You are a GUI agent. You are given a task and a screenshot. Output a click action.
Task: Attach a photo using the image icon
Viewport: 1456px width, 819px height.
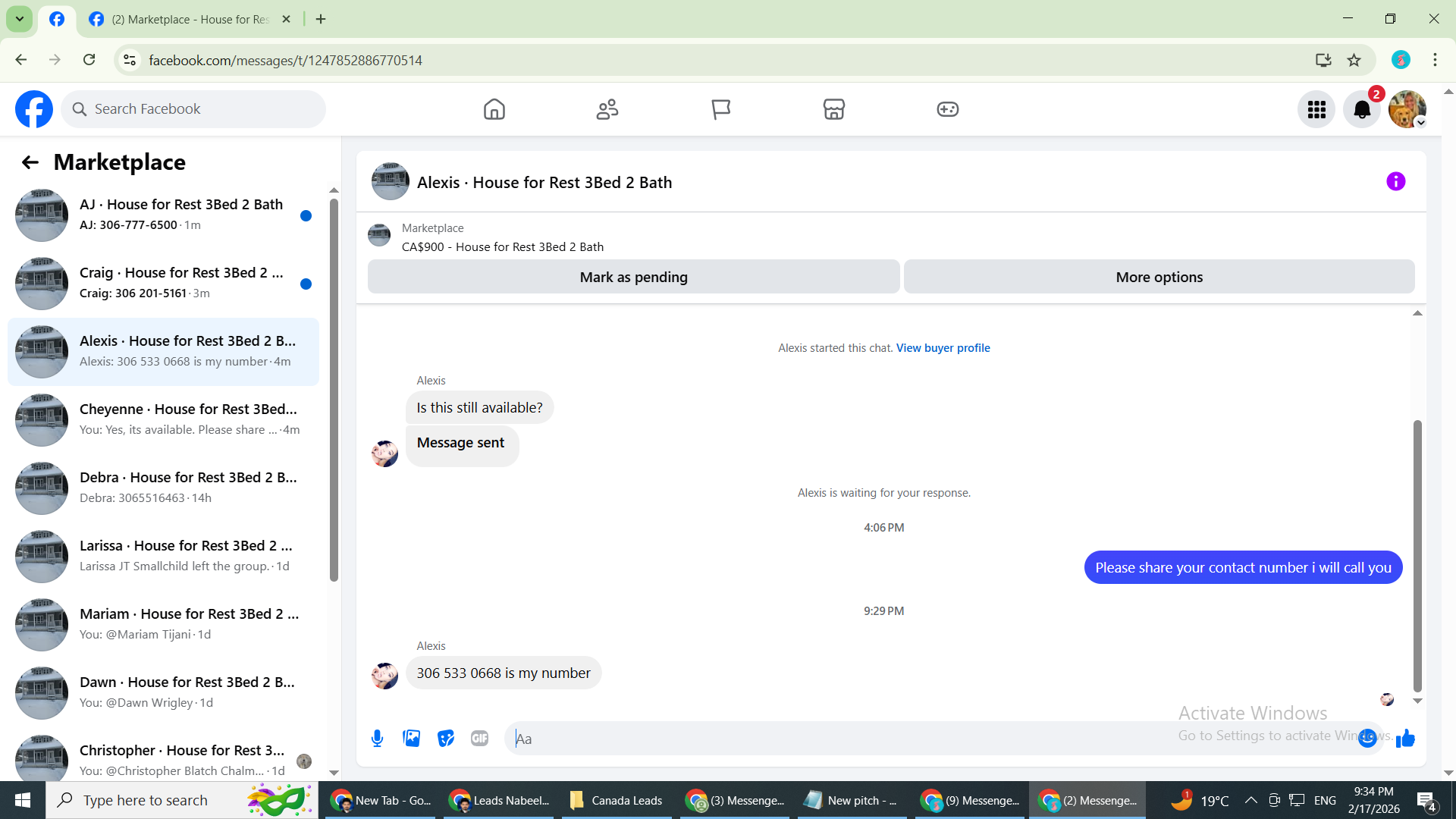(411, 739)
